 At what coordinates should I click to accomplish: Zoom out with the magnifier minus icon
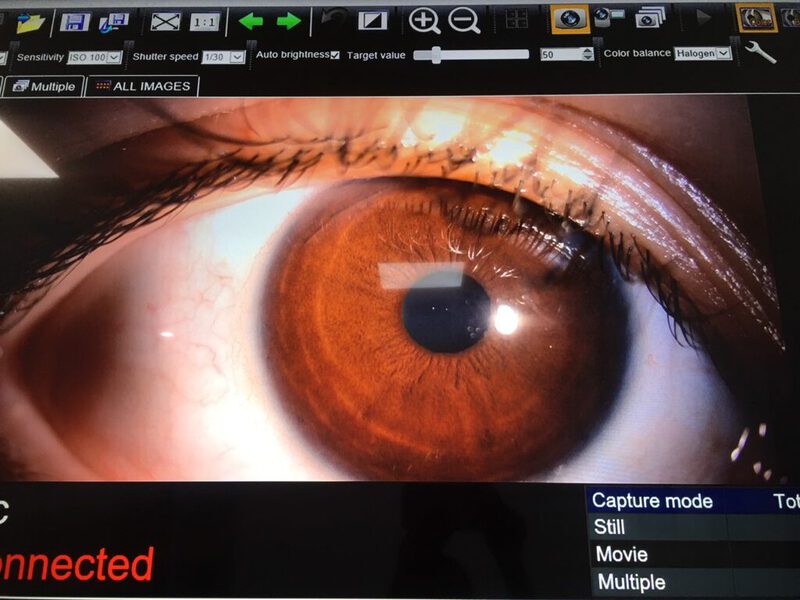click(x=463, y=19)
